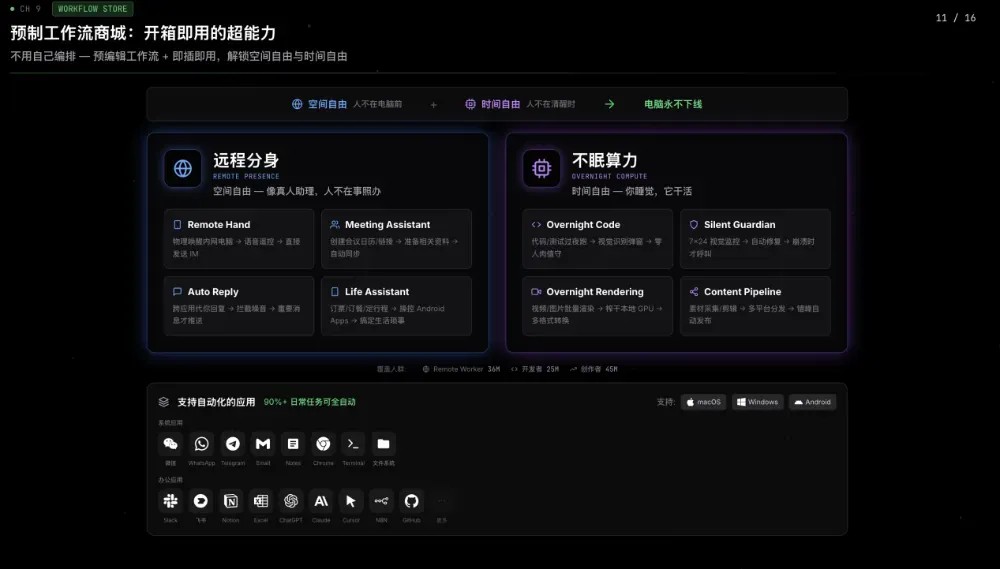Select the Excel app icon
Image resolution: width=1000 pixels, height=569 pixels.
click(x=261, y=501)
